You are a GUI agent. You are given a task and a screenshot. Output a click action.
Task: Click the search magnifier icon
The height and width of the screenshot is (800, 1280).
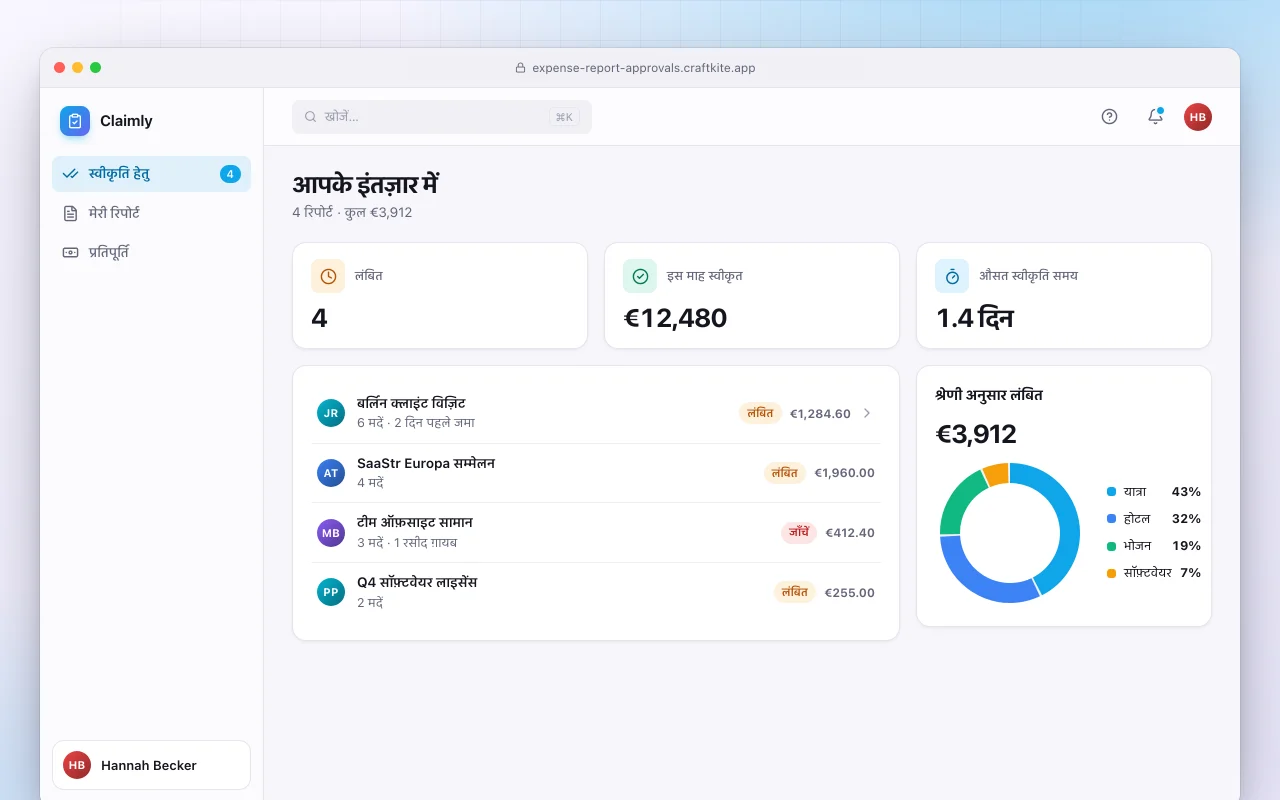pos(311,117)
